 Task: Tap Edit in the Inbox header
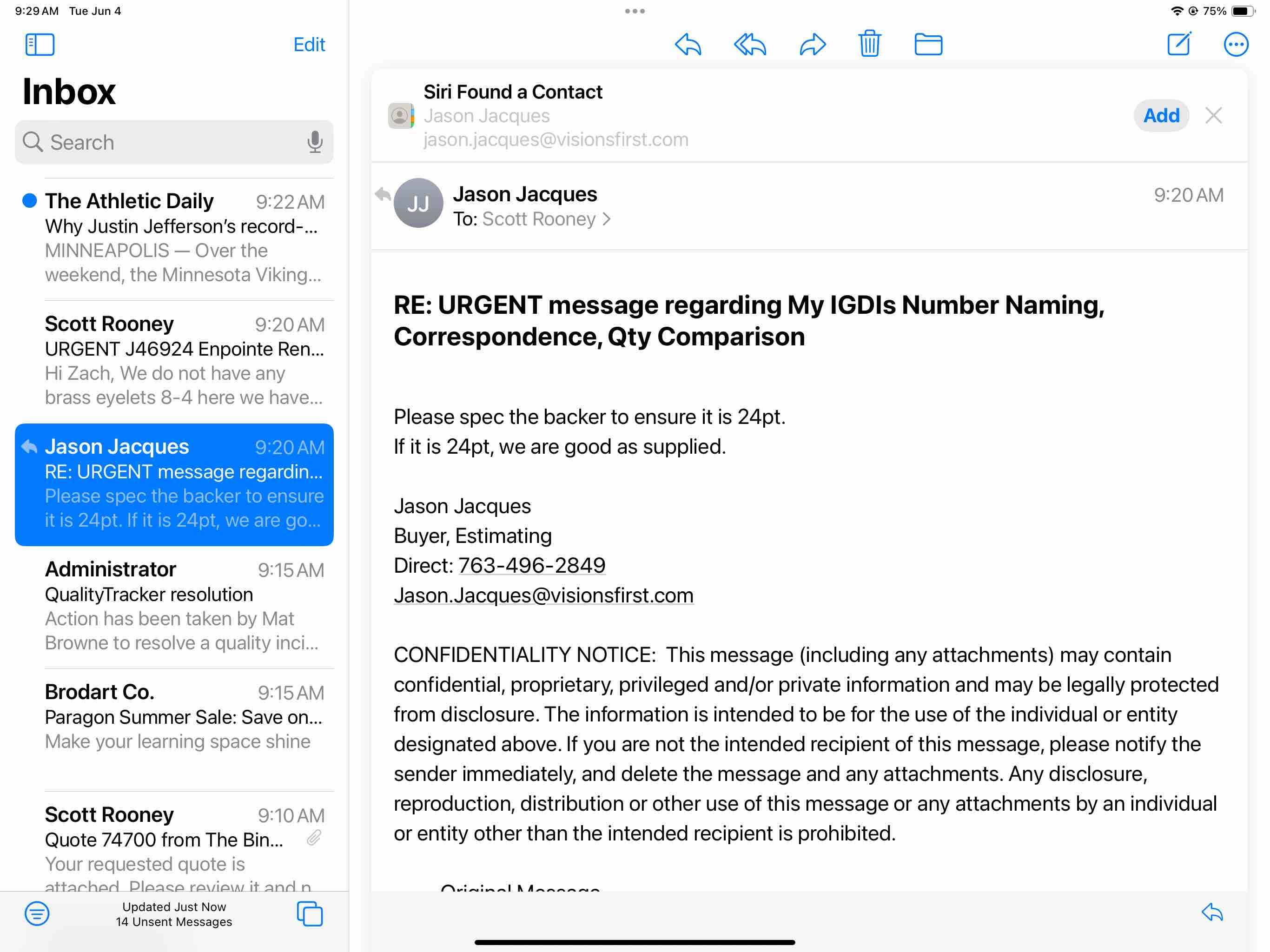(309, 44)
